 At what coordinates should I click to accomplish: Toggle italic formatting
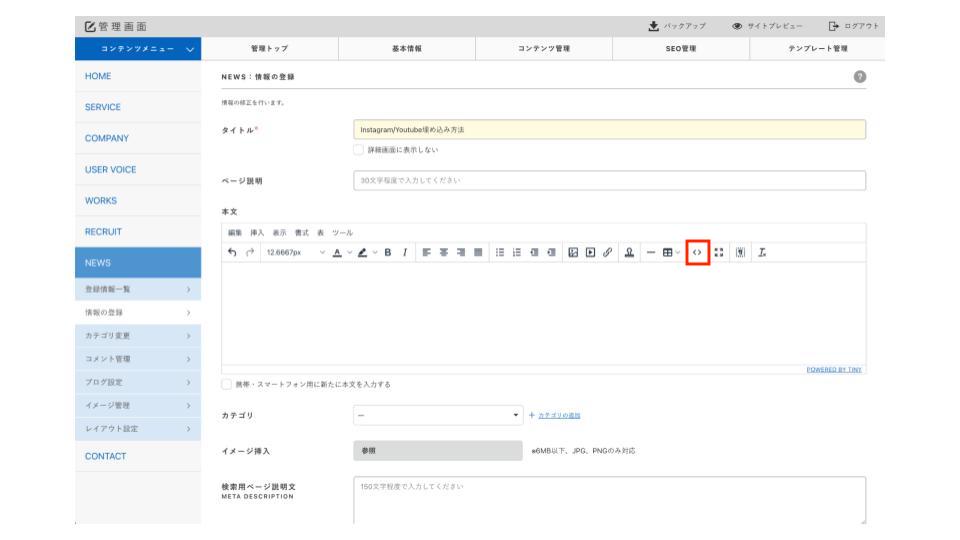405,252
